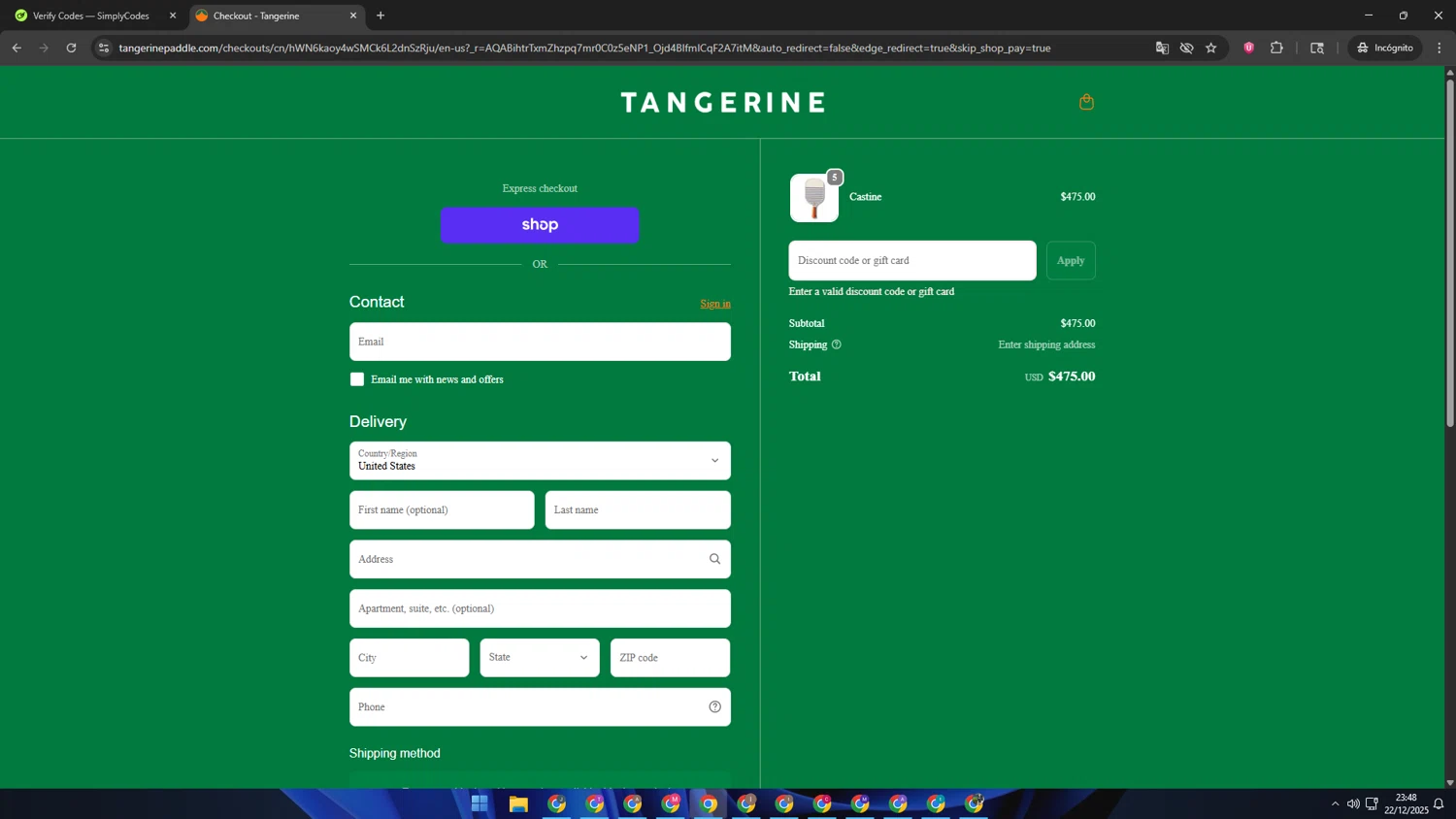Click the Discount code or gift card field

point(912,260)
